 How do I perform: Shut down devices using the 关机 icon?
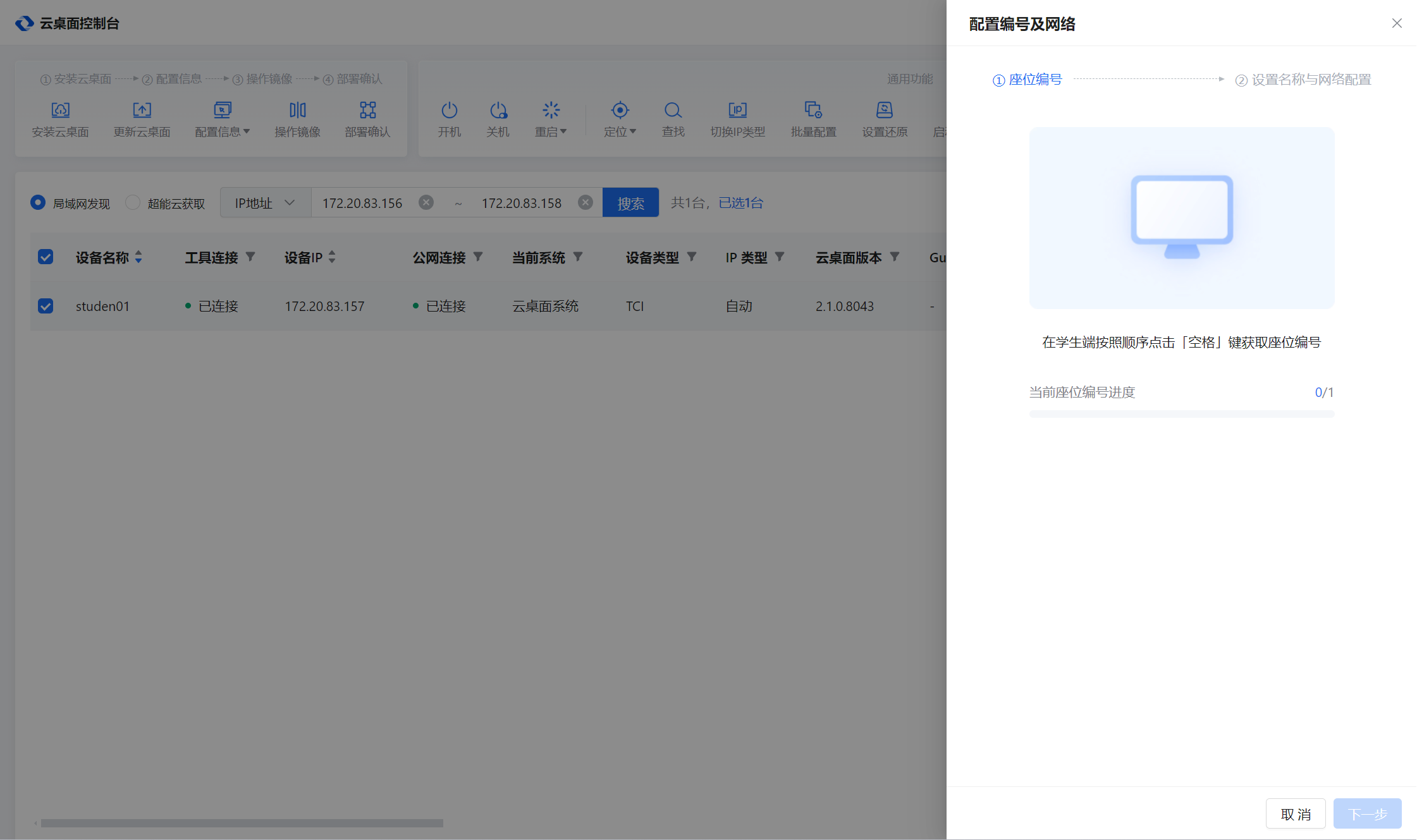pyautogui.click(x=498, y=119)
